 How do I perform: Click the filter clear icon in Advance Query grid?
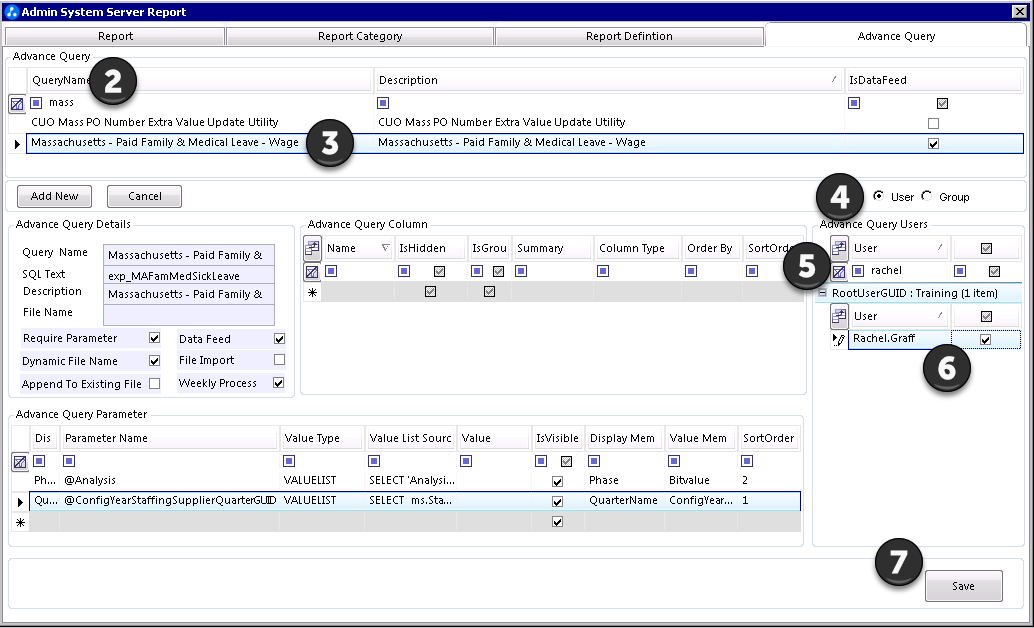17,104
